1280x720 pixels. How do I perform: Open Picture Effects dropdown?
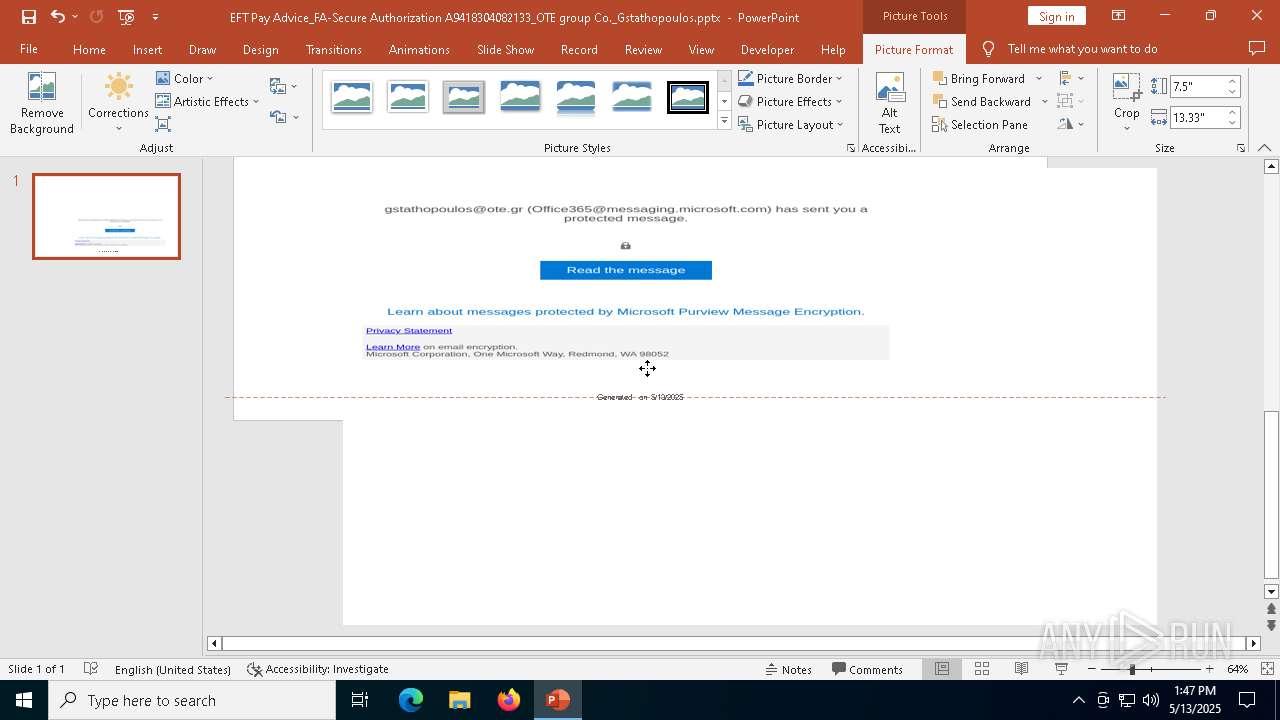point(790,101)
